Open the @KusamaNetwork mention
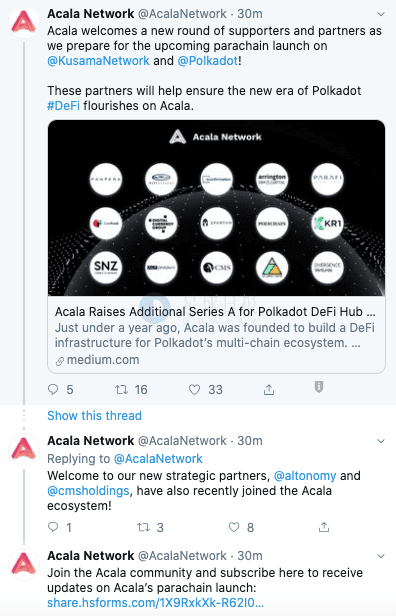Screen dimensions: 396x616 (x=98, y=61)
